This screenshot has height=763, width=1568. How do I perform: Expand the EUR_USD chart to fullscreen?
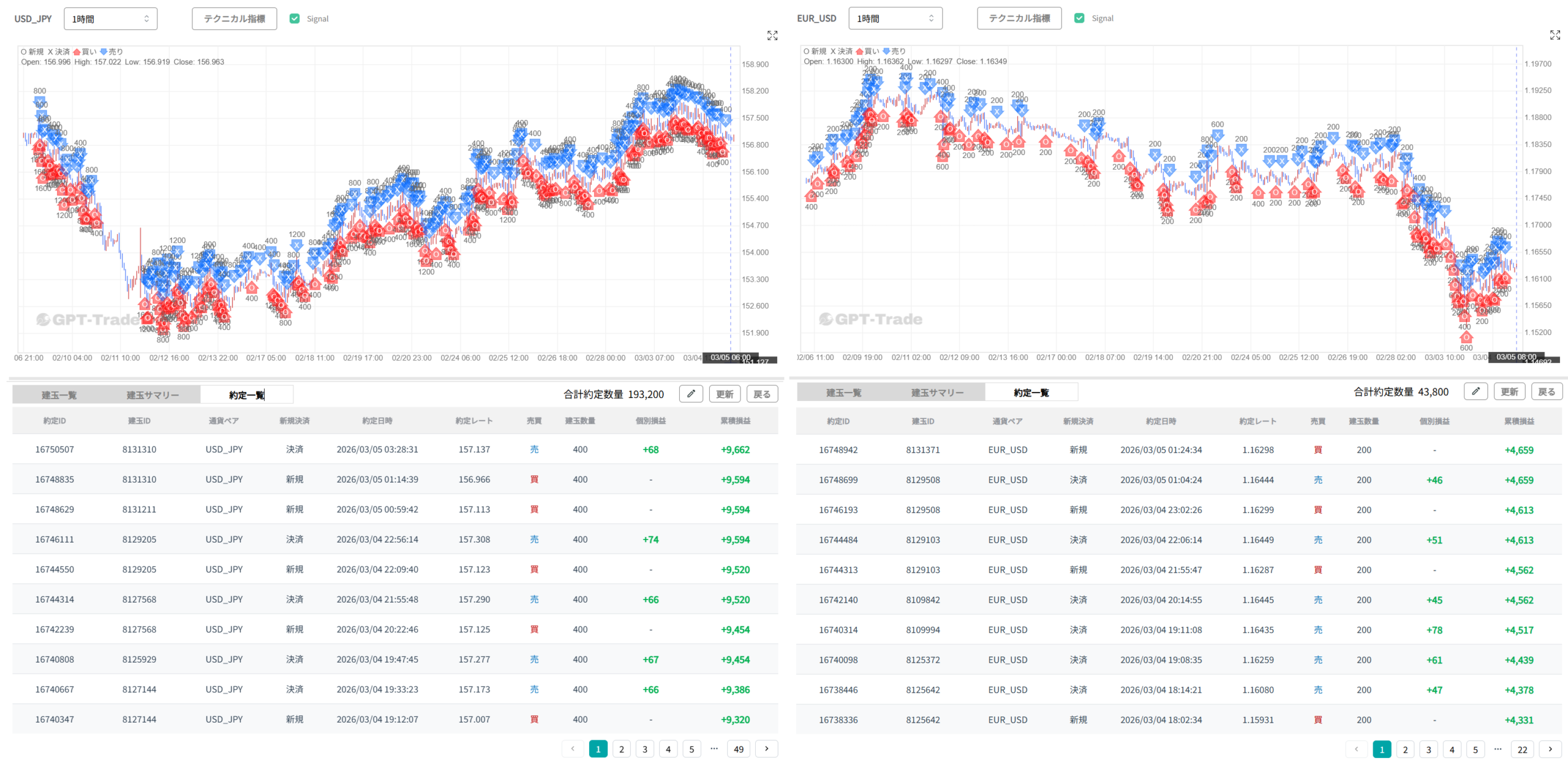[x=1555, y=35]
